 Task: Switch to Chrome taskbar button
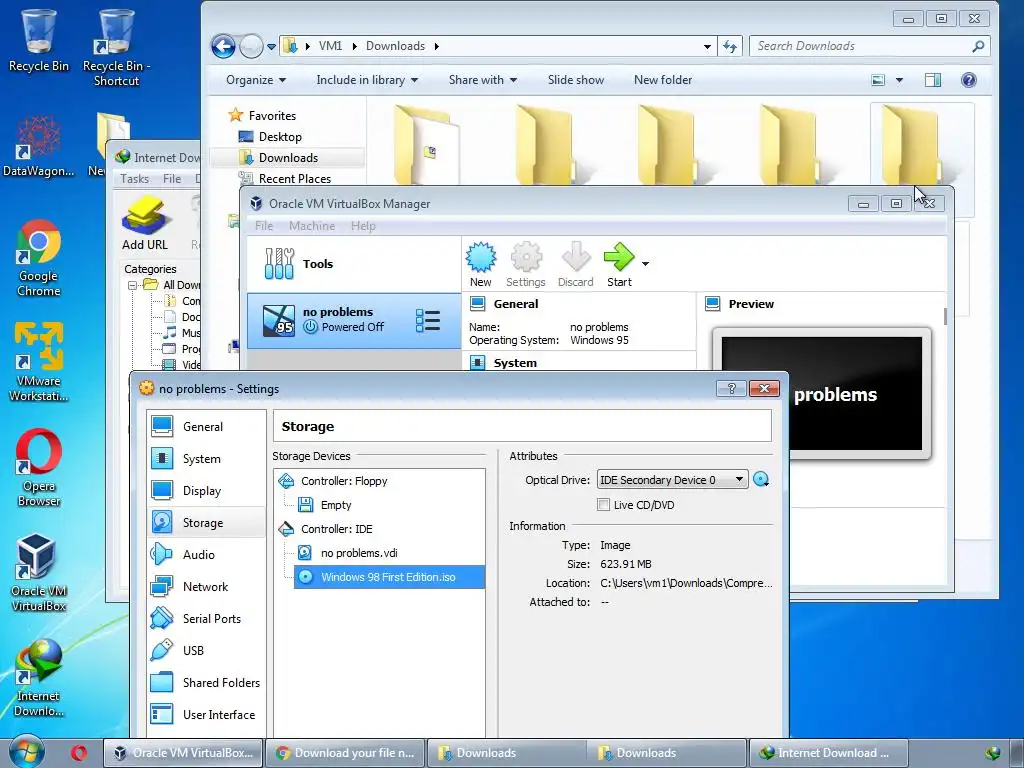coord(345,753)
